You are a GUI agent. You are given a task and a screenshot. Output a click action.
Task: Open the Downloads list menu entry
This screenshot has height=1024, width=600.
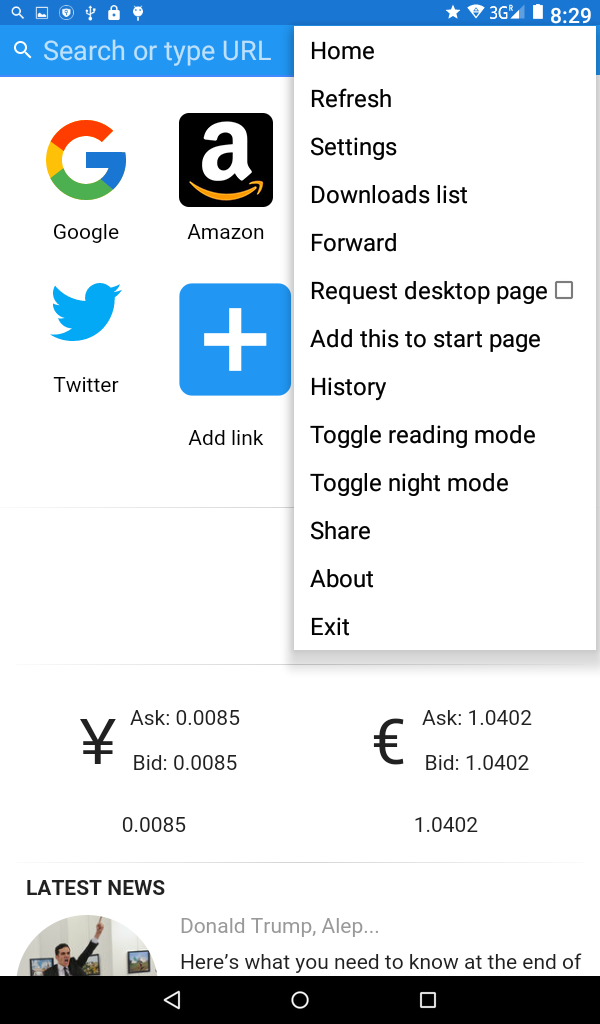click(389, 195)
